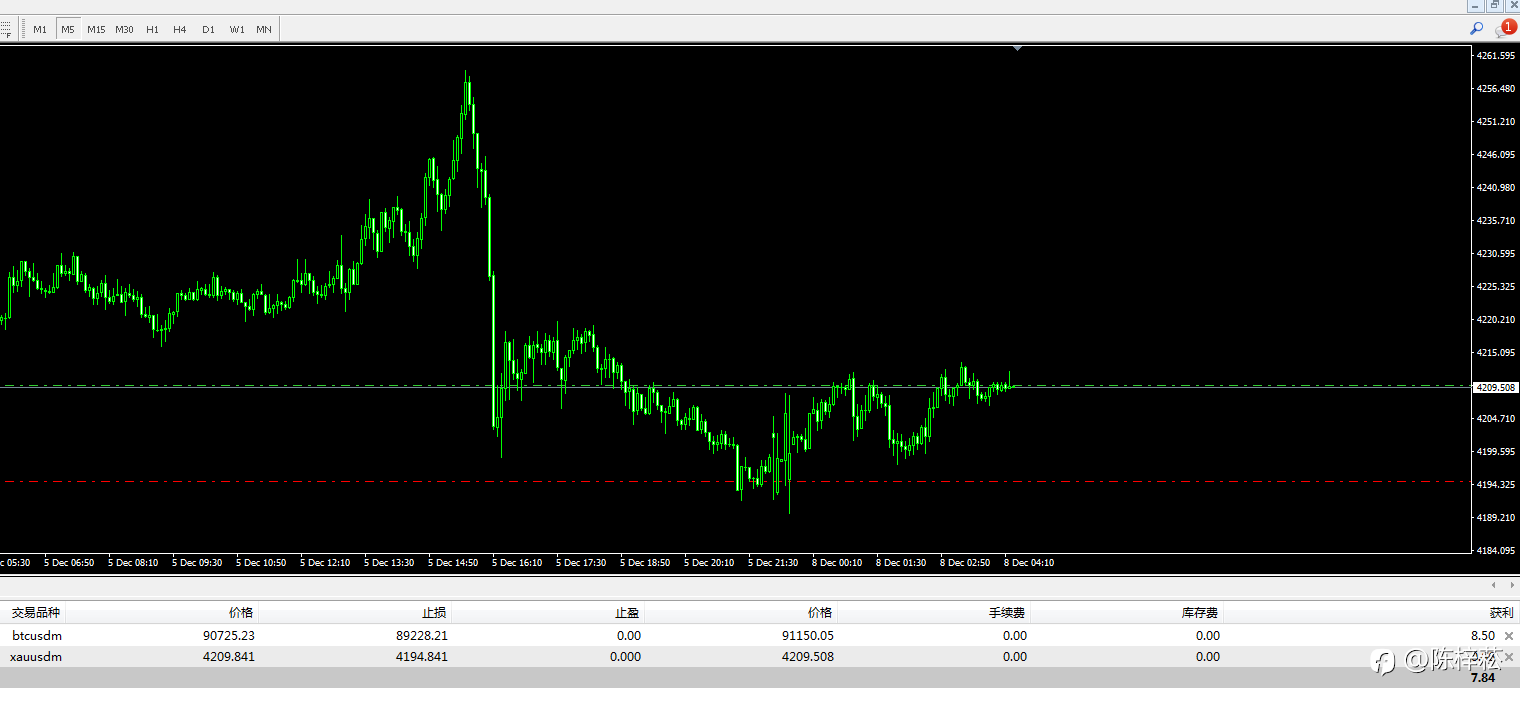Close the btcusdm order with its X icon
This screenshot has height=704, width=1520.
1509,636
